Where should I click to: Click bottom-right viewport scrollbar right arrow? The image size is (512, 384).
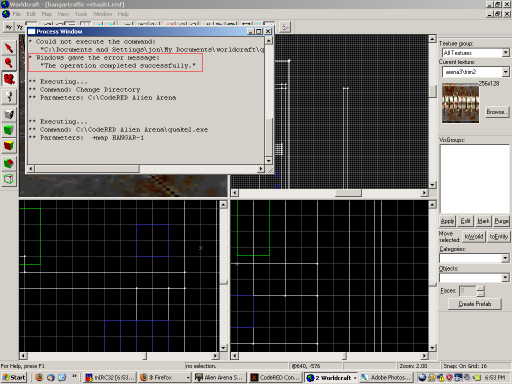[424, 356]
